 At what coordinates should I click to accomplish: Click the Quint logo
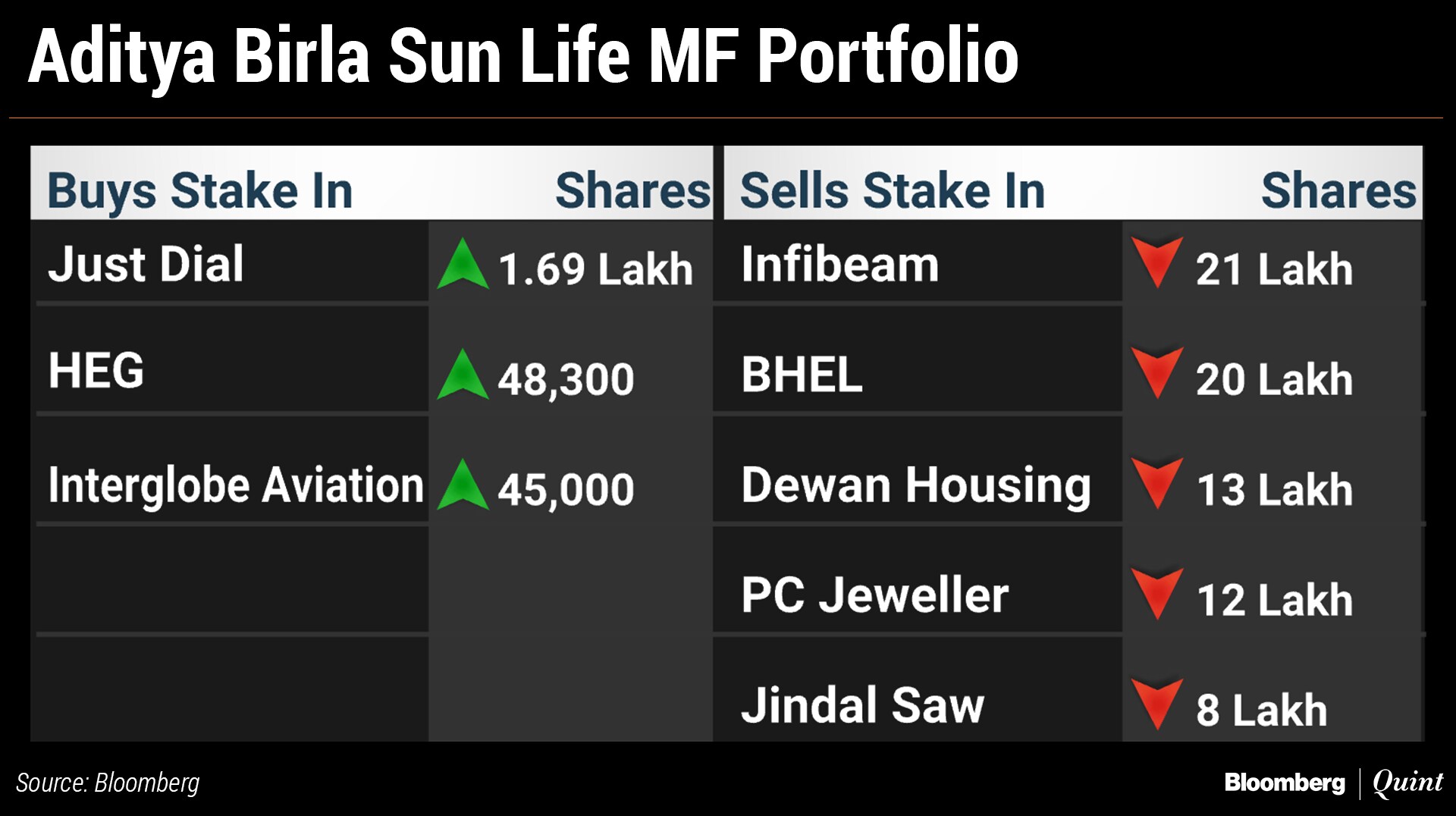[x=1407, y=783]
